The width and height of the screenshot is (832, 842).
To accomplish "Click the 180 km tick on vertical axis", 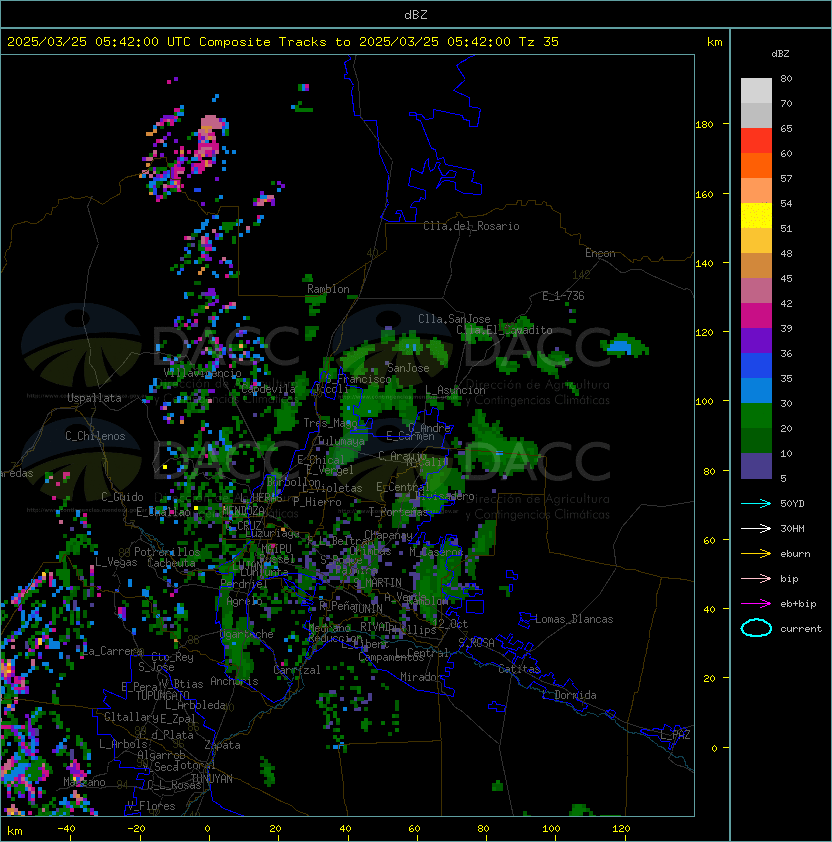I will (x=704, y=125).
